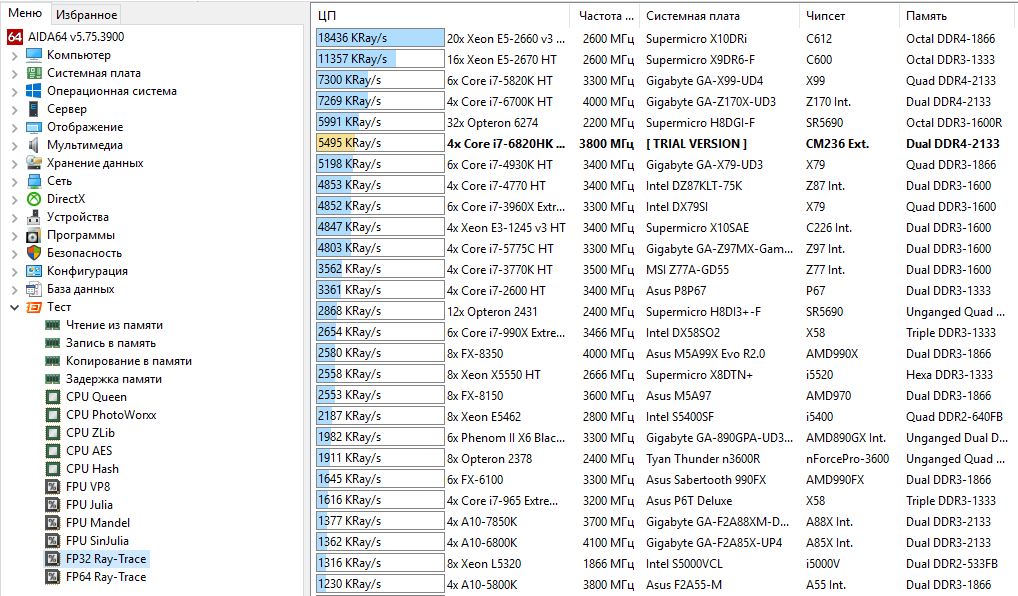This screenshot has width=1018, height=596.
Task: Expand the Сервер tree node
Action: [14, 110]
